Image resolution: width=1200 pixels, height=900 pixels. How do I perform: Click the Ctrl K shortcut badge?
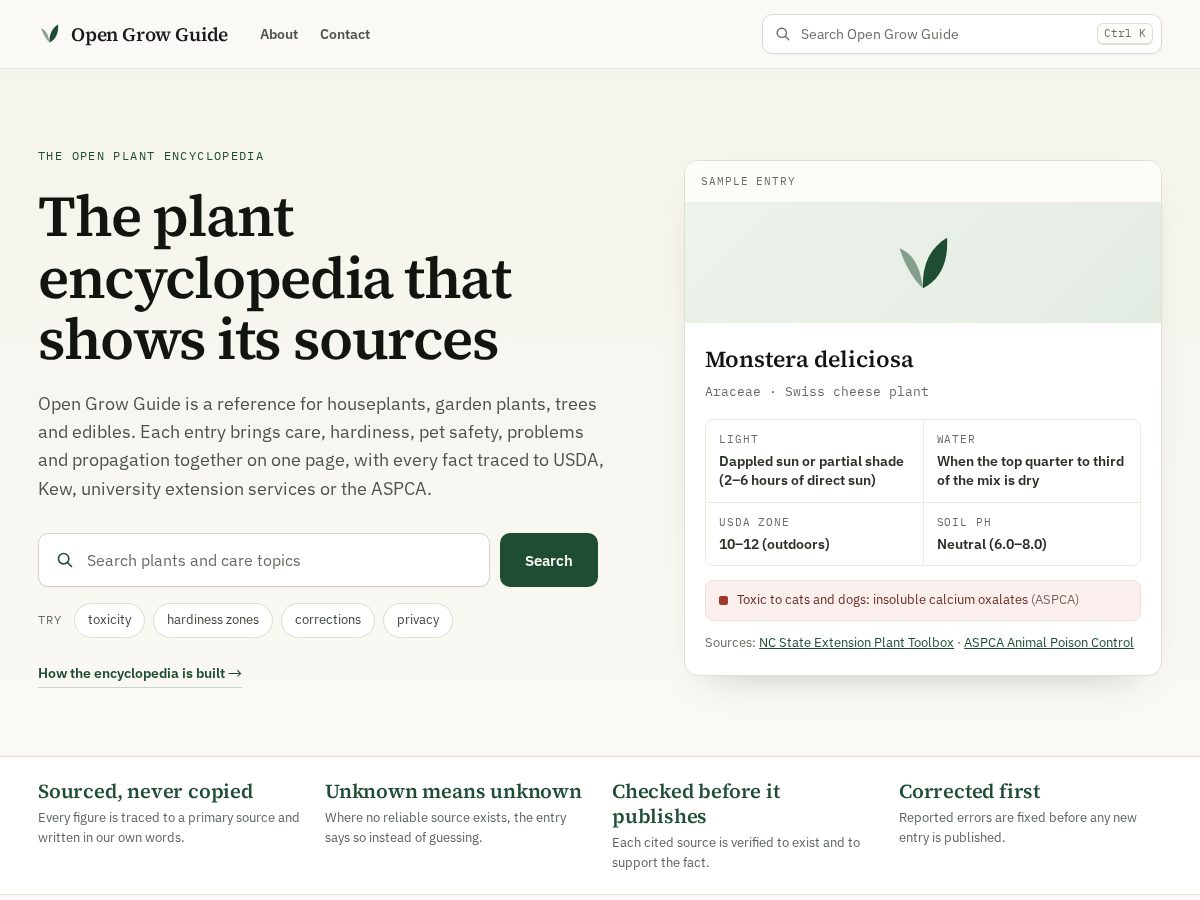pos(1125,34)
